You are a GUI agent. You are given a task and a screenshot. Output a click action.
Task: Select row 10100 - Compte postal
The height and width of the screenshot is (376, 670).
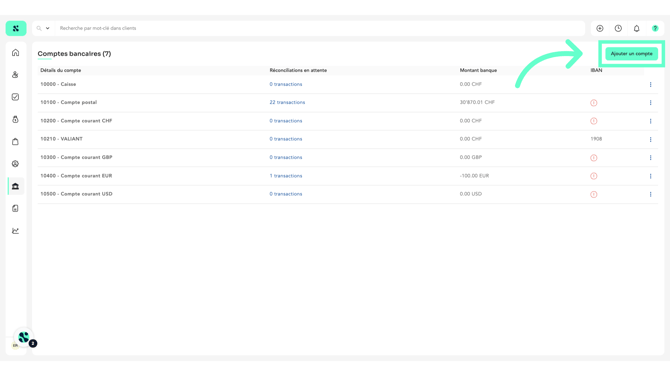[x=347, y=103]
